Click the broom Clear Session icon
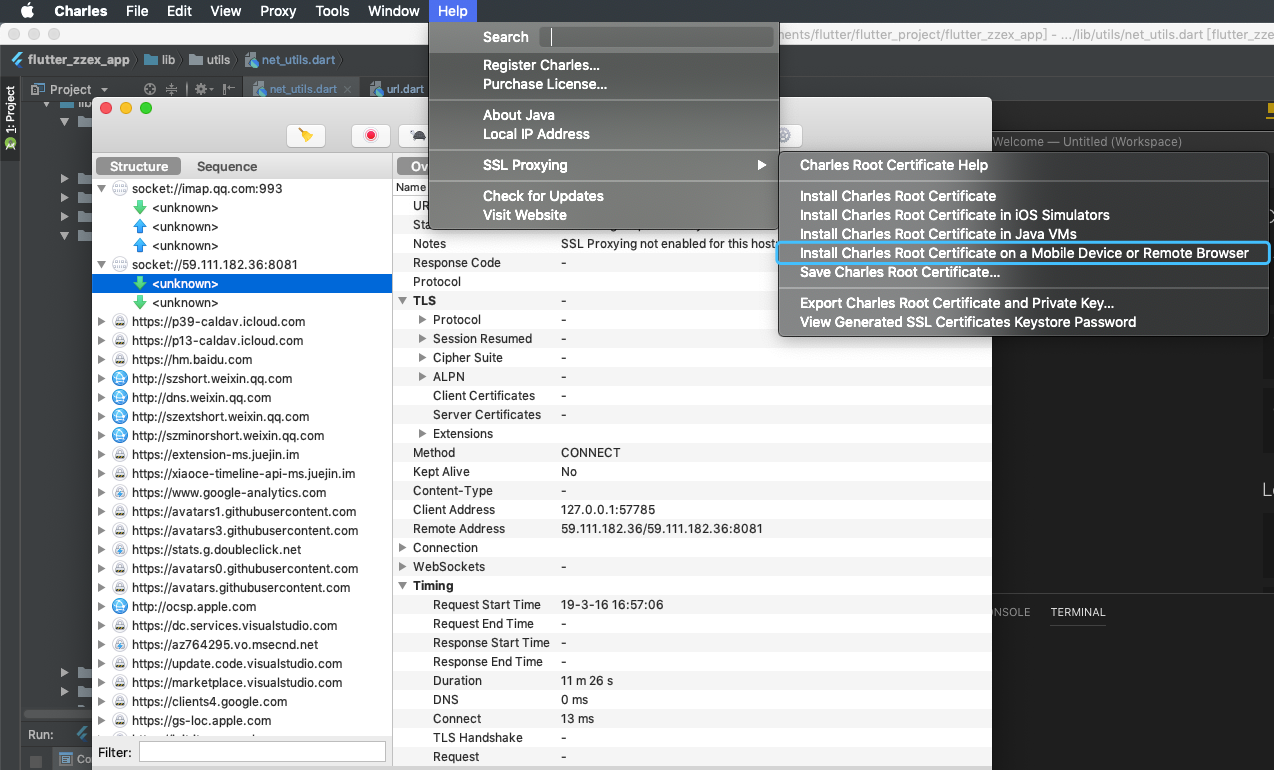The height and width of the screenshot is (770, 1274). (x=306, y=136)
